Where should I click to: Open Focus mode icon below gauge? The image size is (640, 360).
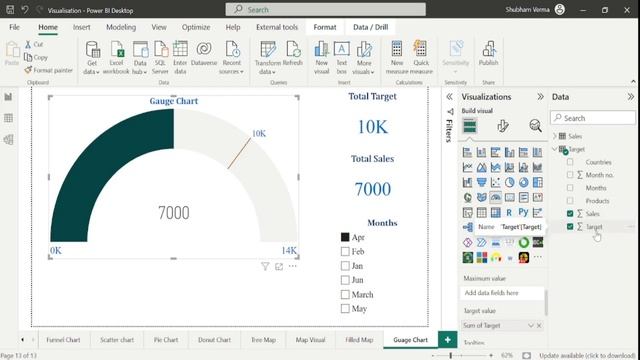(279, 267)
